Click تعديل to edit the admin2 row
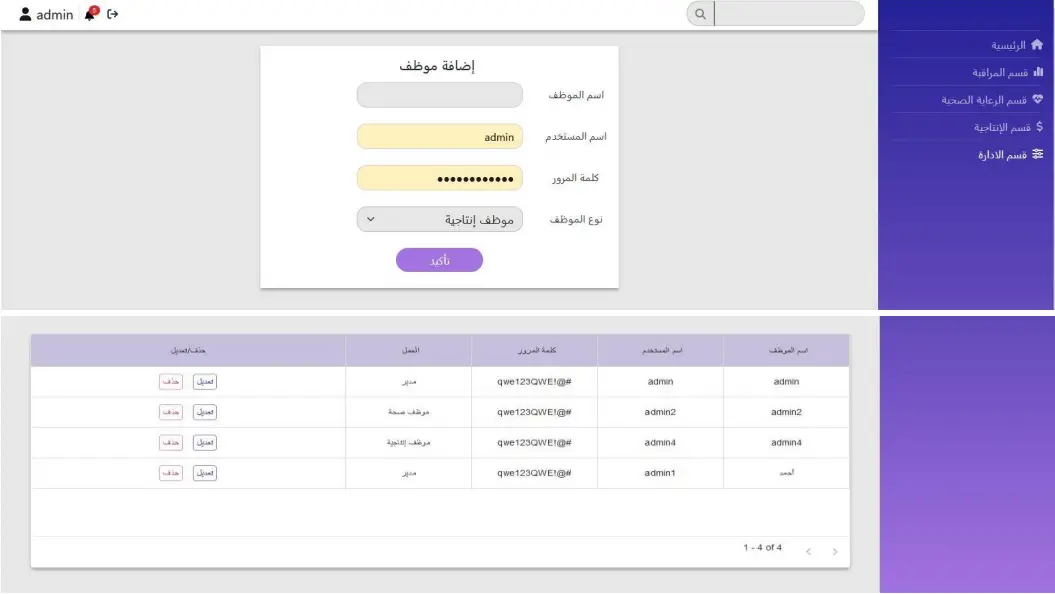Screen dimensions: 1055x594 [204, 411]
